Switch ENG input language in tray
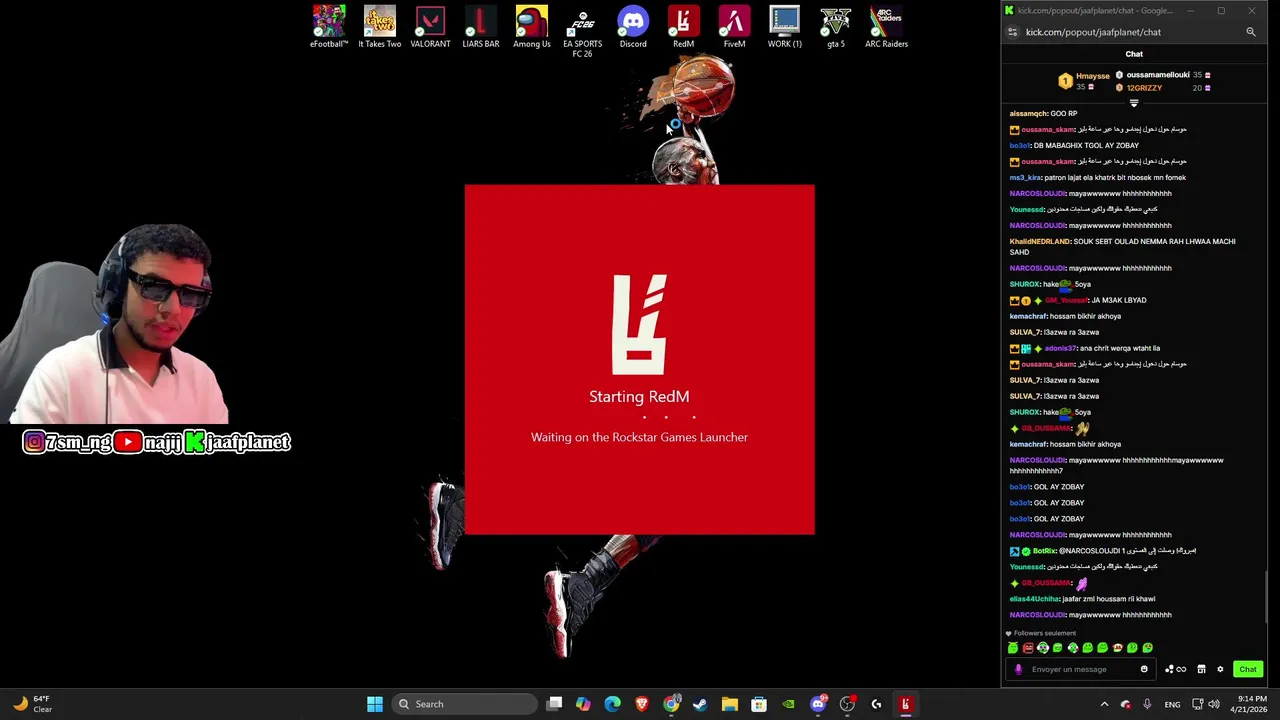Viewport: 1280px width, 720px height. click(x=1172, y=704)
